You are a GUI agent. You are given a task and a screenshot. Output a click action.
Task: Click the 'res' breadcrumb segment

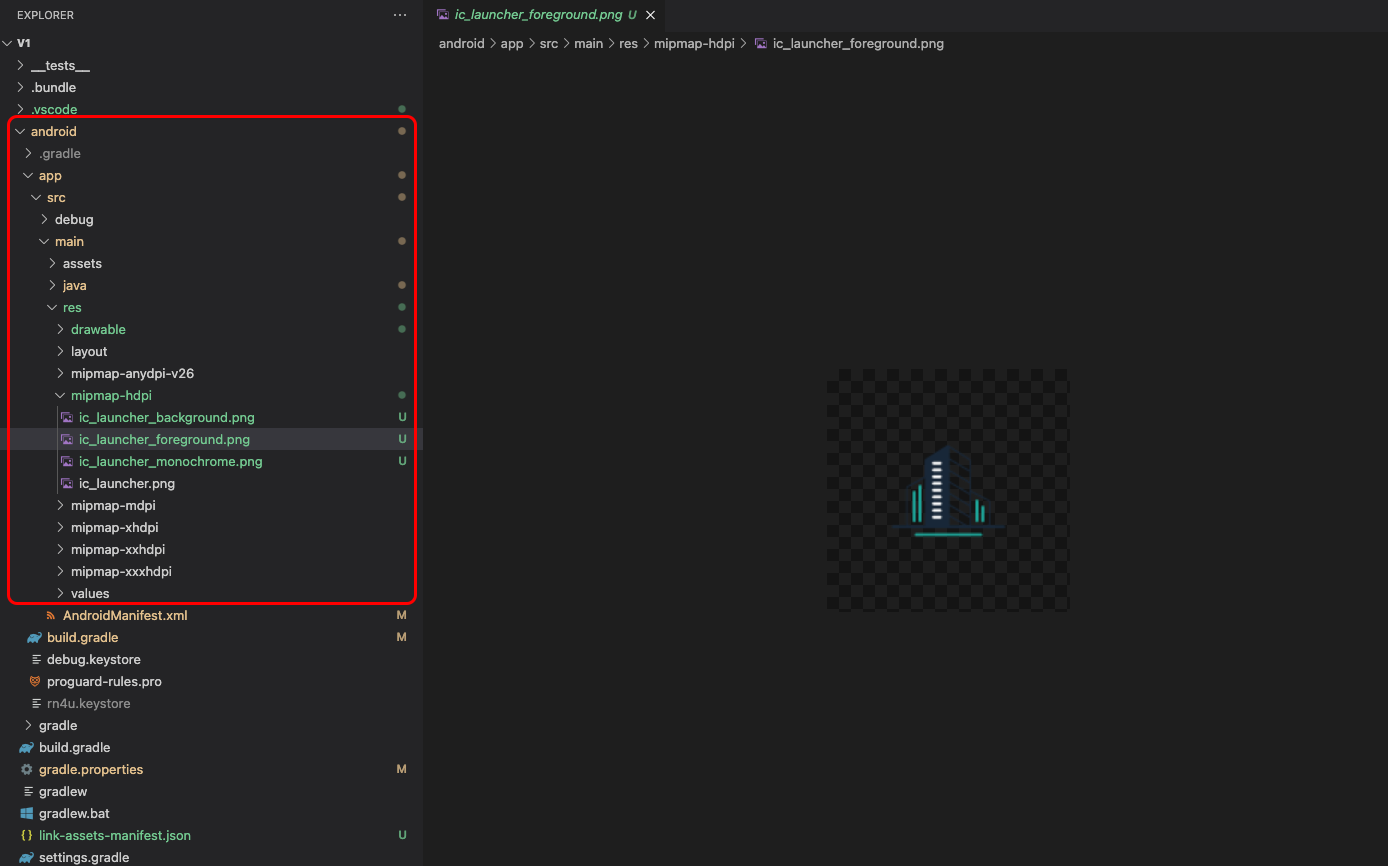[x=628, y=44]
